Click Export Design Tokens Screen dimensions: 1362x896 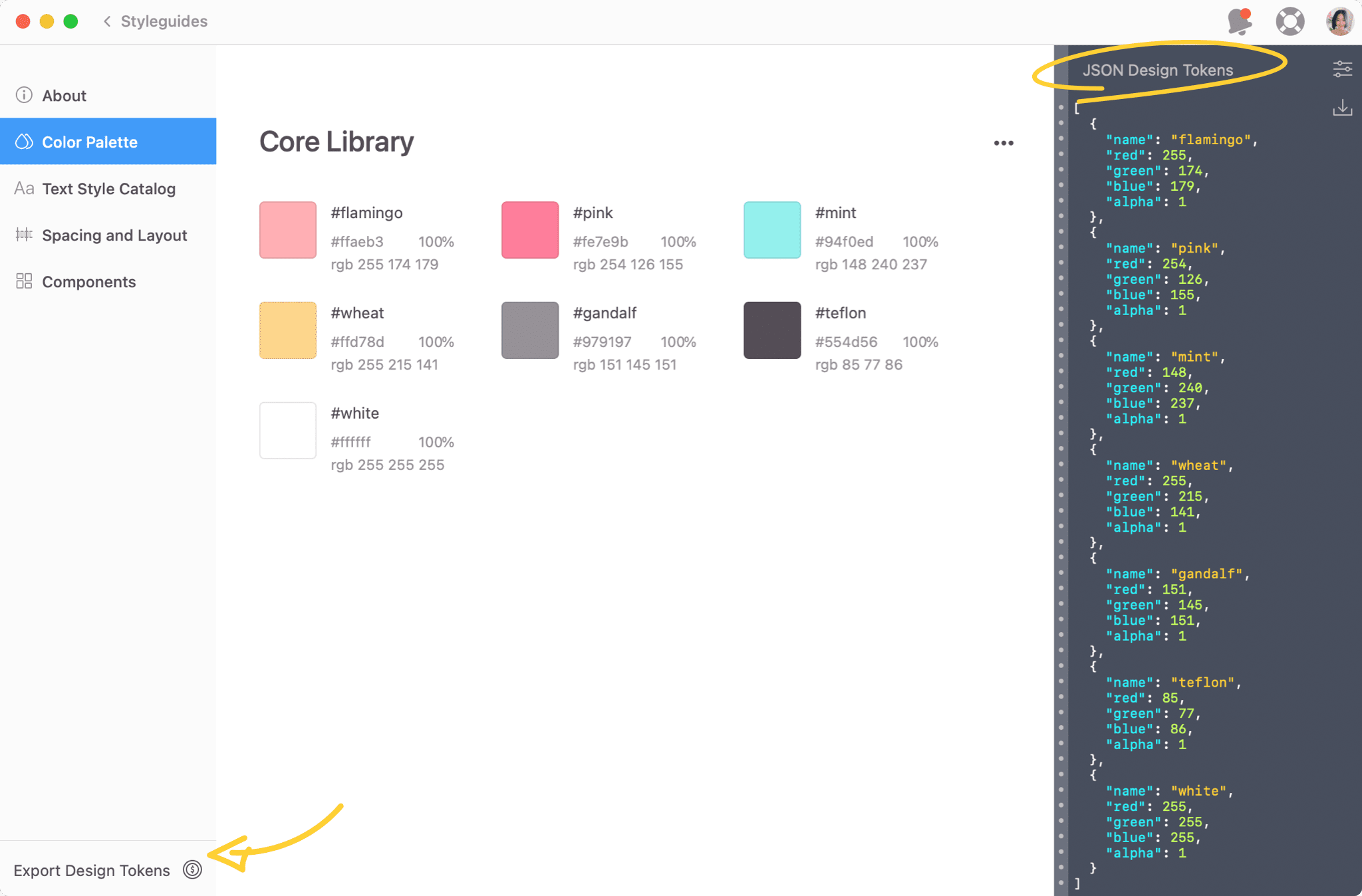[92, 869]
